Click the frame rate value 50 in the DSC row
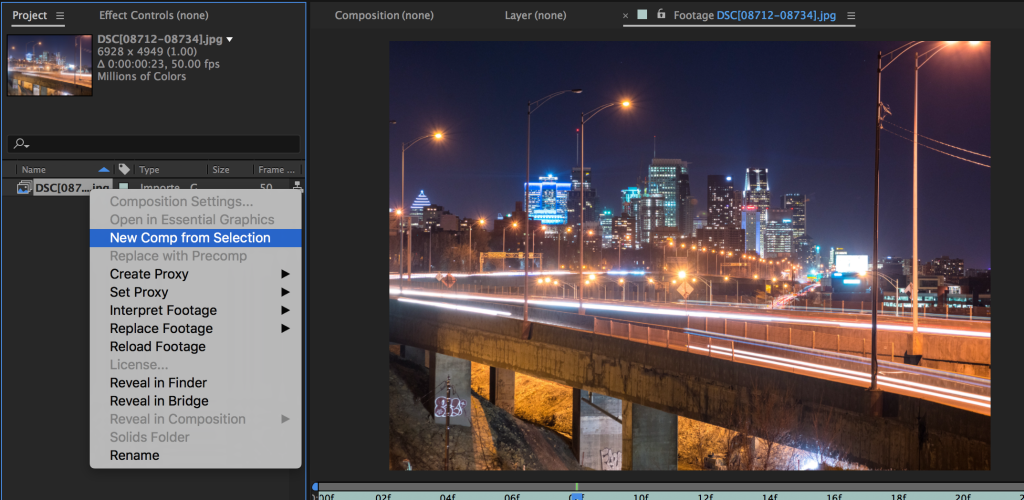 pyautogui.click(x=266, y=188)
